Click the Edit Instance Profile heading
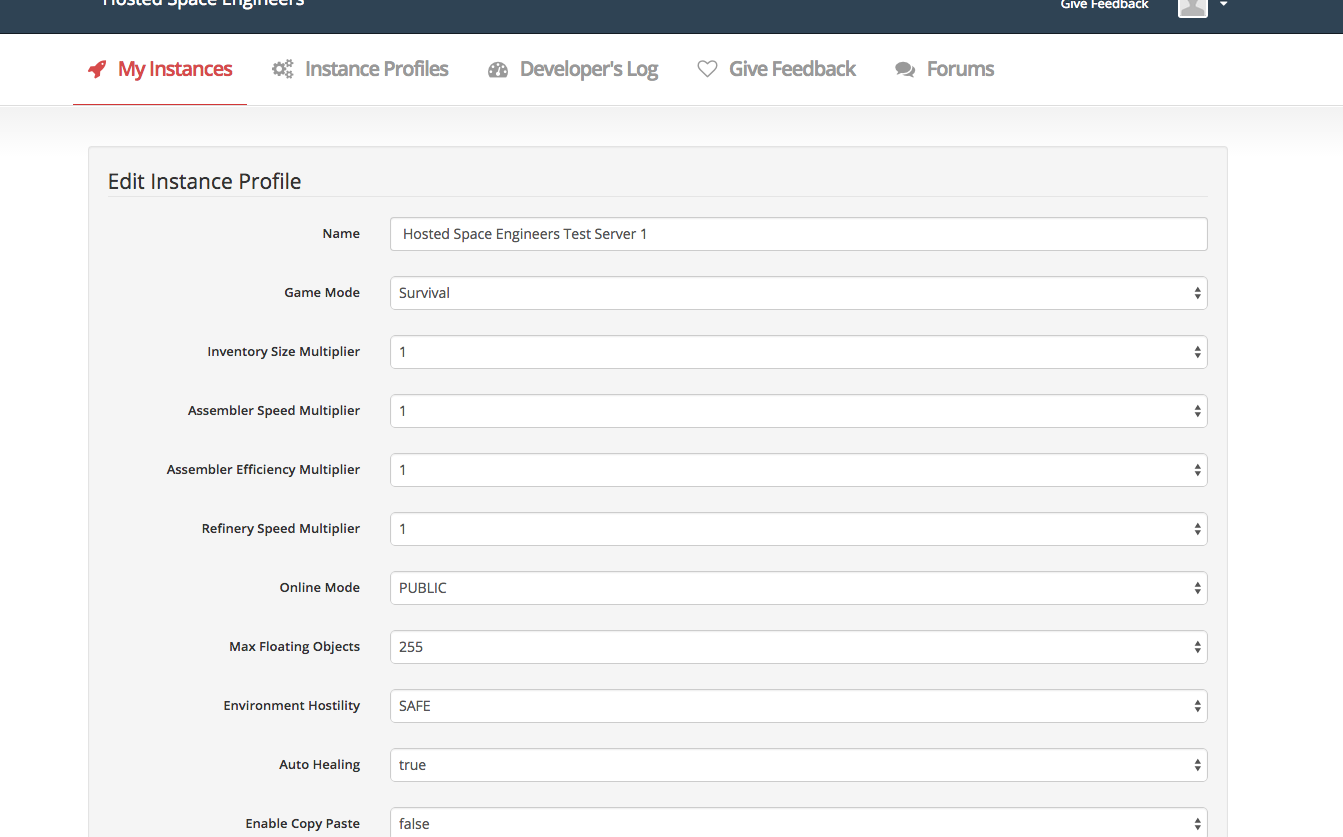Image resolution: width=1343 pixels, height=837 pixels. pyautogui.click(x=204, y=181)
